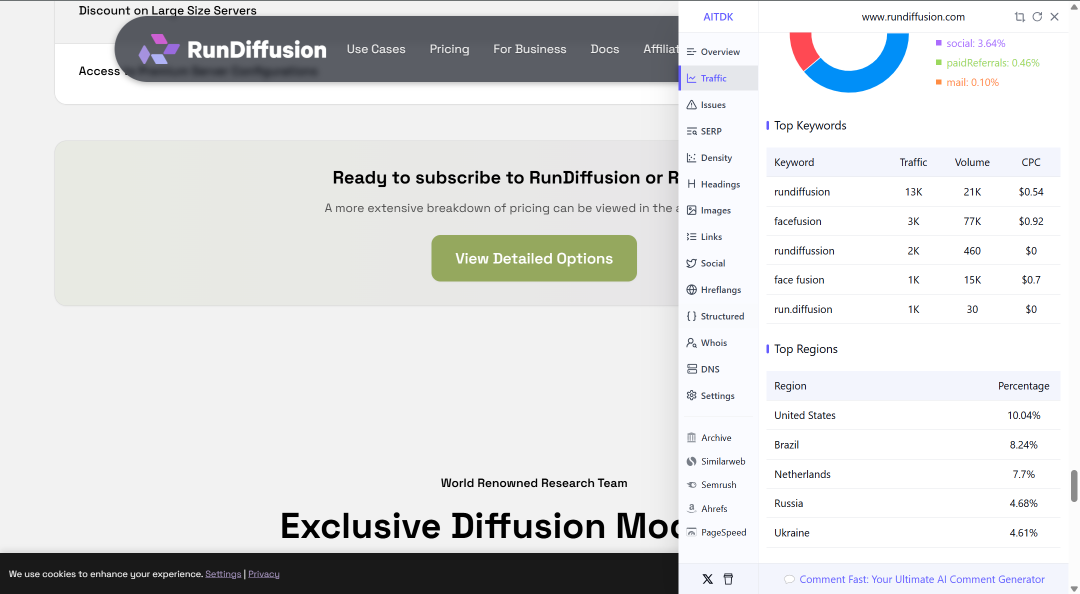The image size is (1080, 594).
Task: Click the panel dock-position icon
Action: [x=1019, y=17]
